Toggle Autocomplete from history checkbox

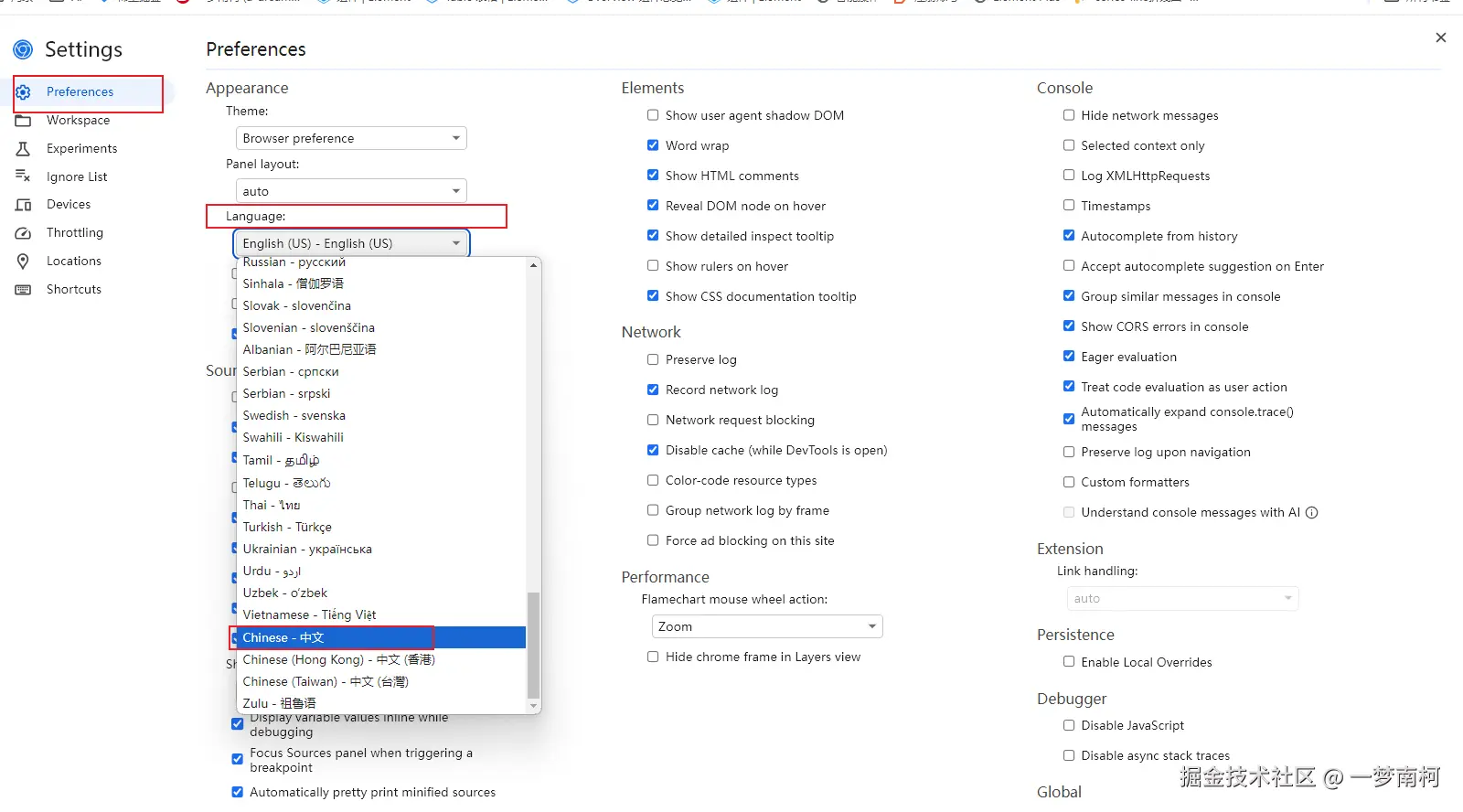1069,236
